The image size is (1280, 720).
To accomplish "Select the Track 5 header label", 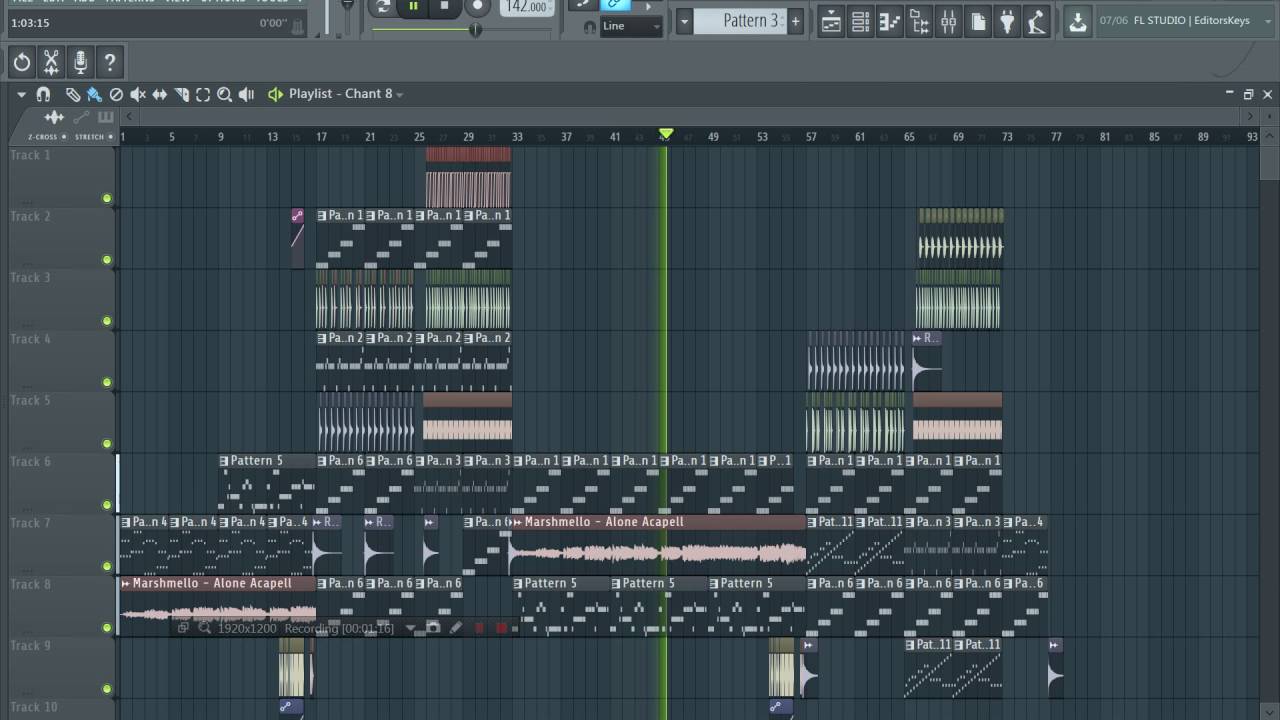I will [x=30, y=400].
